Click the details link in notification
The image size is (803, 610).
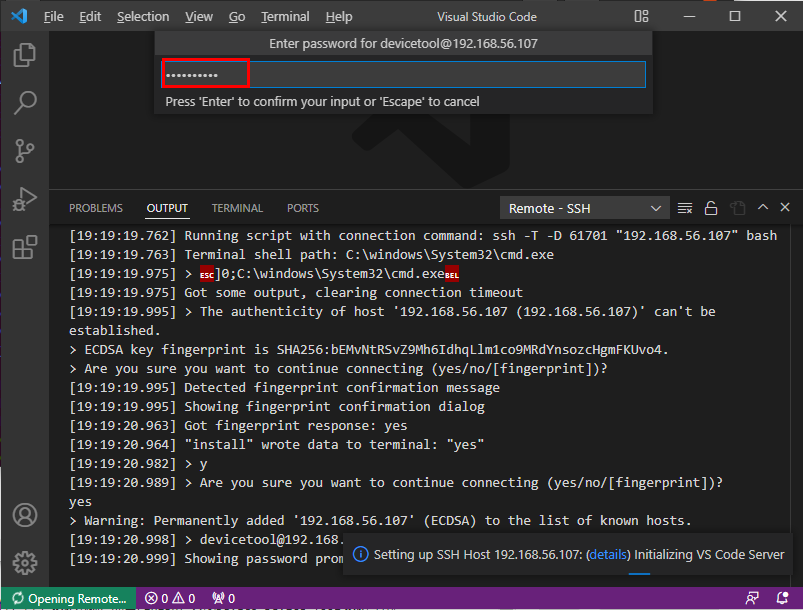tap(608, 555)
